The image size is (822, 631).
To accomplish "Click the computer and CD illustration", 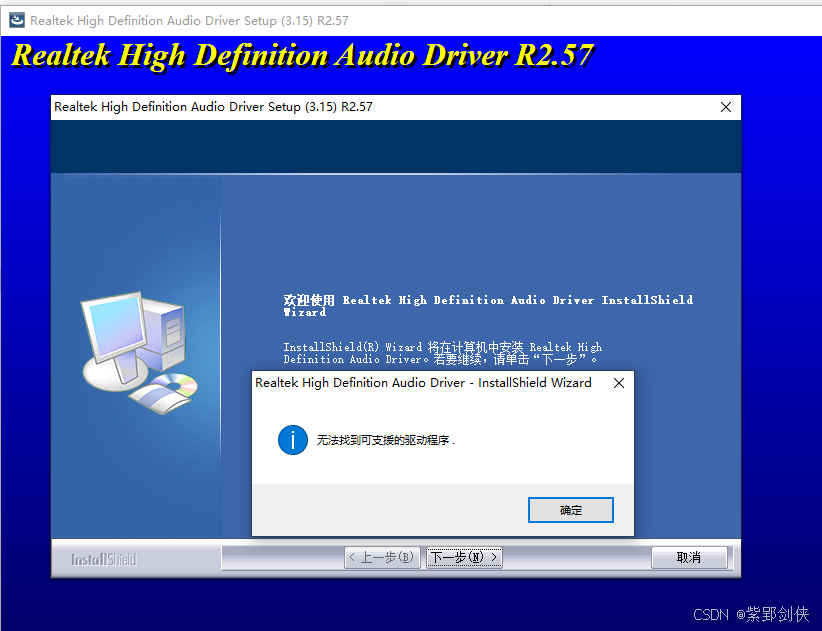I will (139, 353).
